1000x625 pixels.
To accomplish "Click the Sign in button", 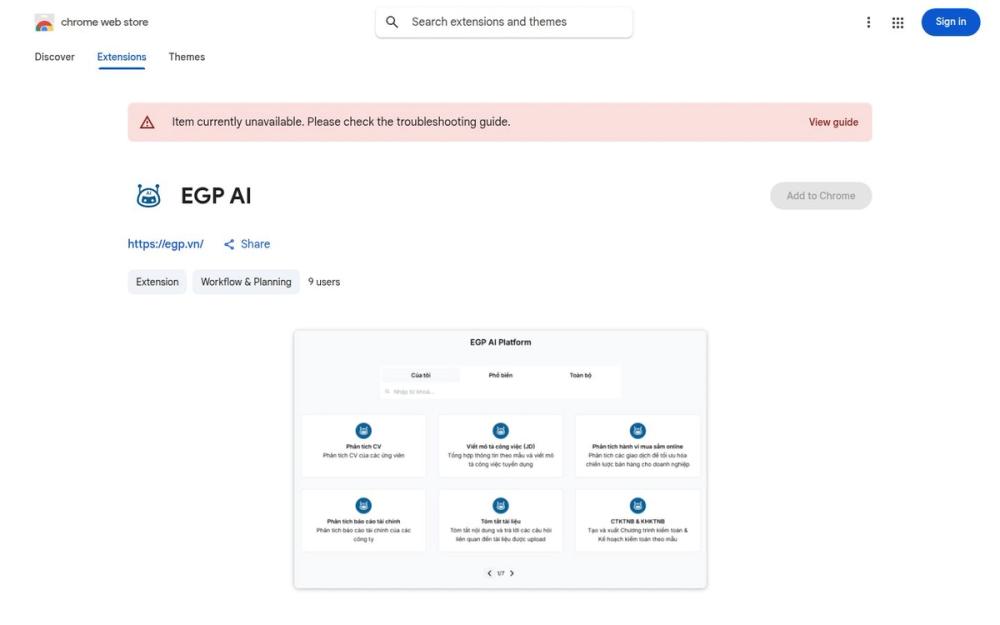I will coord(950,22).
